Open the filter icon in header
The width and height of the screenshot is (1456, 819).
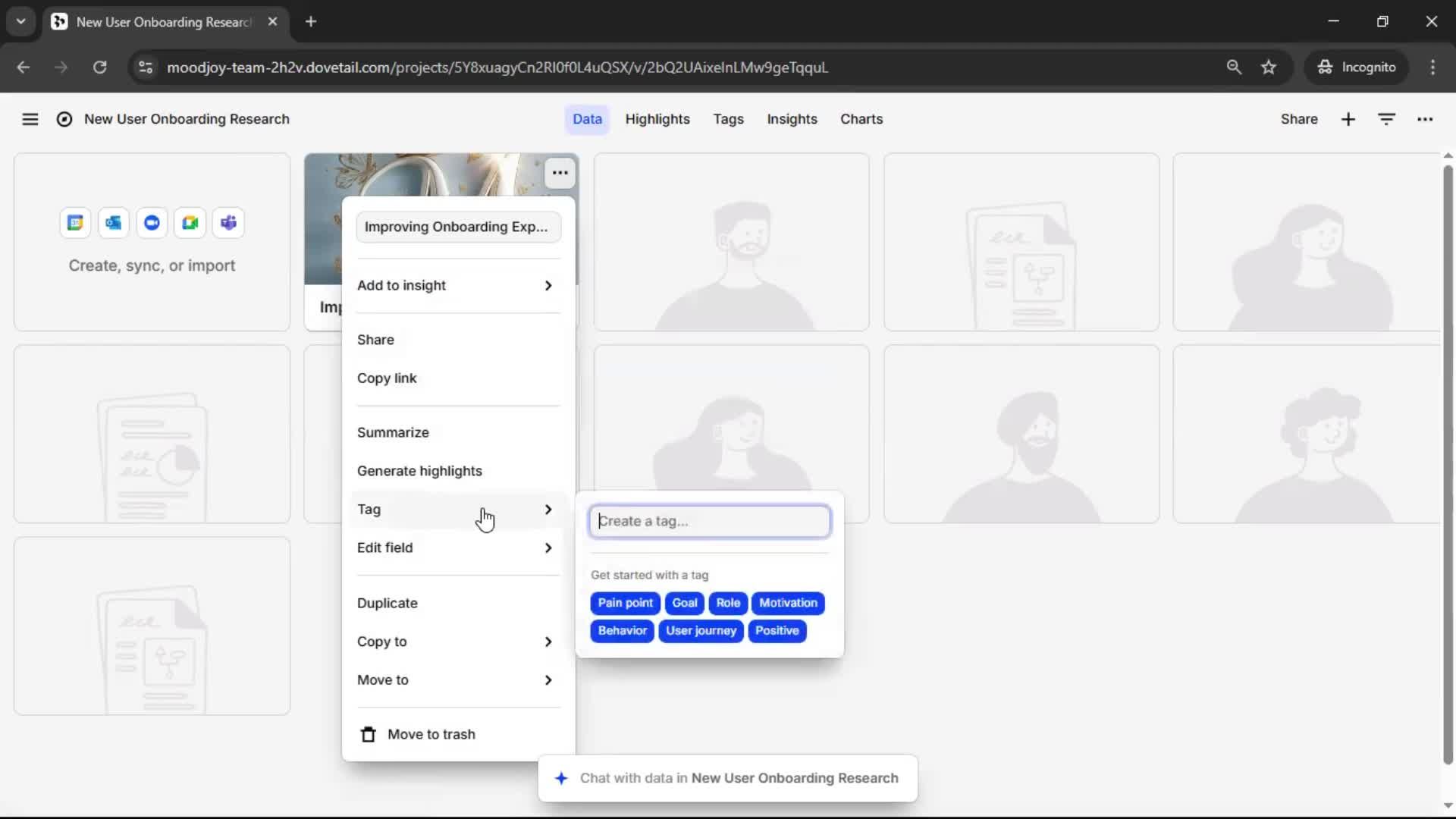pyautogui.click(x=1386, y=119)
